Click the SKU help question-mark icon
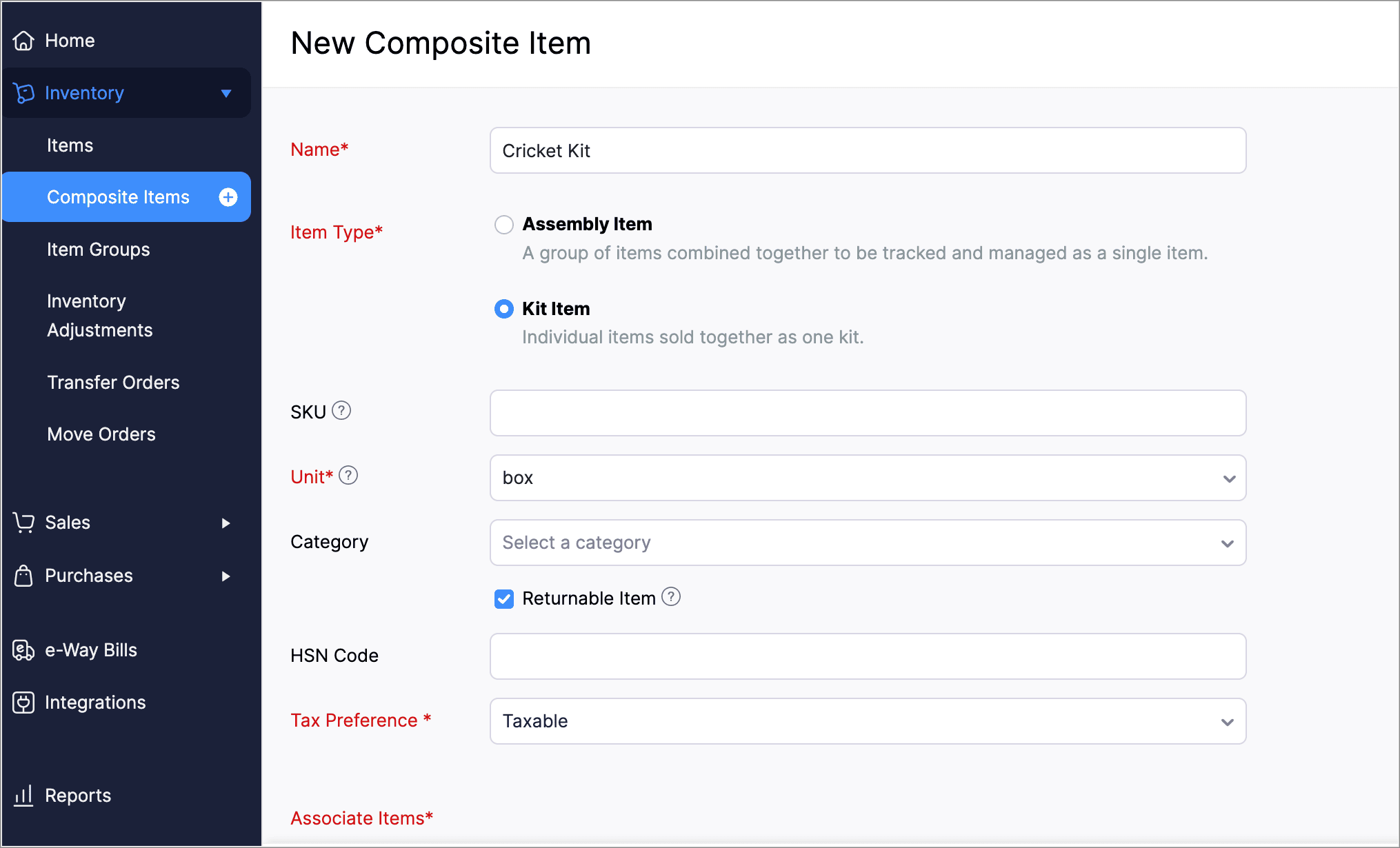 tap(341, 411)
